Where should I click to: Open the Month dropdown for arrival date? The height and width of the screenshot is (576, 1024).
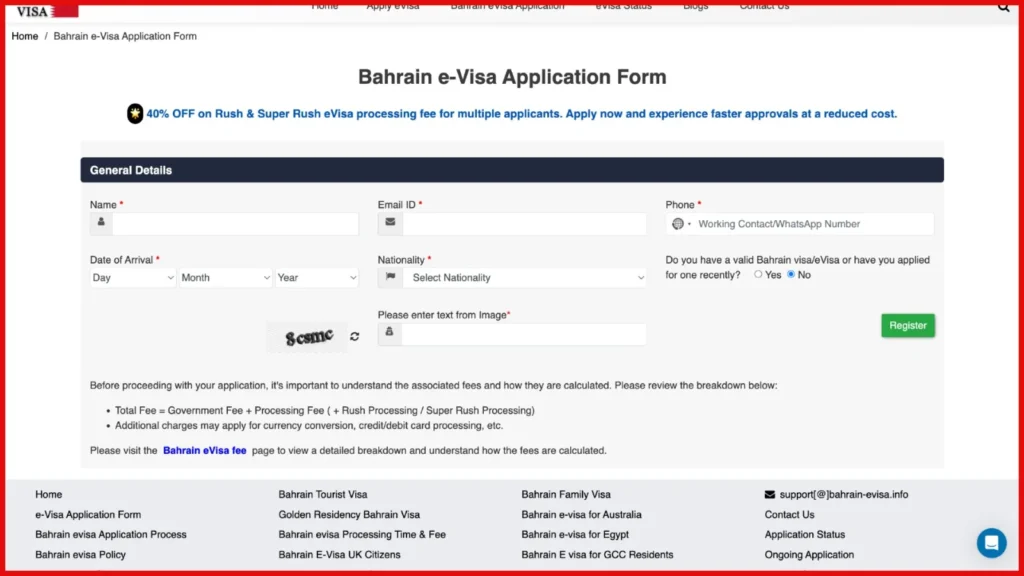pyautogui.click(x=225, y=278)
